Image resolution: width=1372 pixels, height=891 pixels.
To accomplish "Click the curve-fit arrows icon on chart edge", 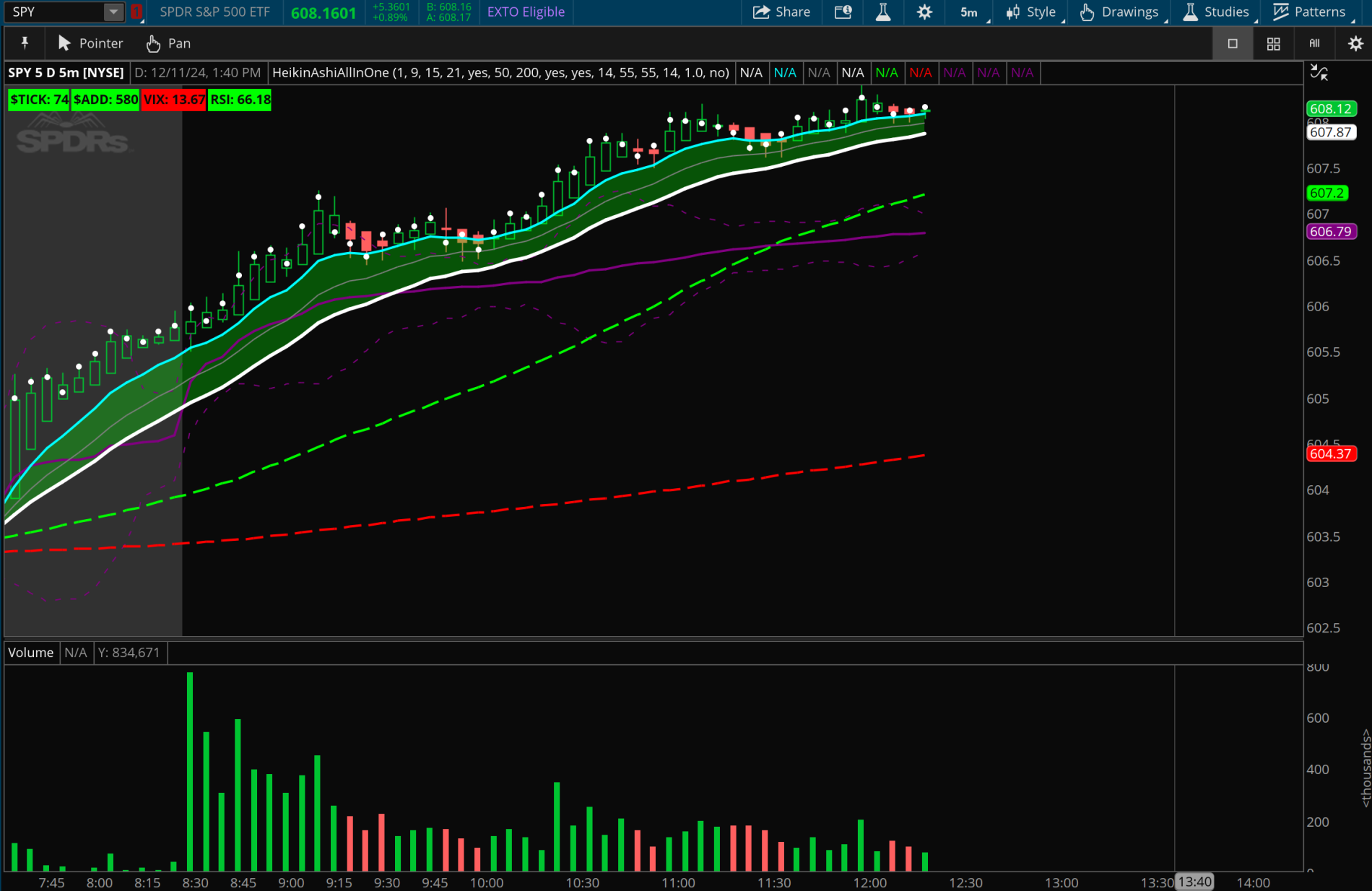I will click(x=1320, y=71).
